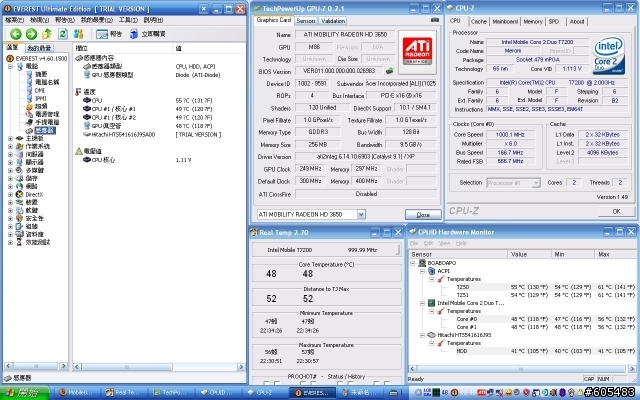Open GPU-Z graphics card selection dropdown
The height and width of the screenshot is (400, 640).
tap(361, 214)
